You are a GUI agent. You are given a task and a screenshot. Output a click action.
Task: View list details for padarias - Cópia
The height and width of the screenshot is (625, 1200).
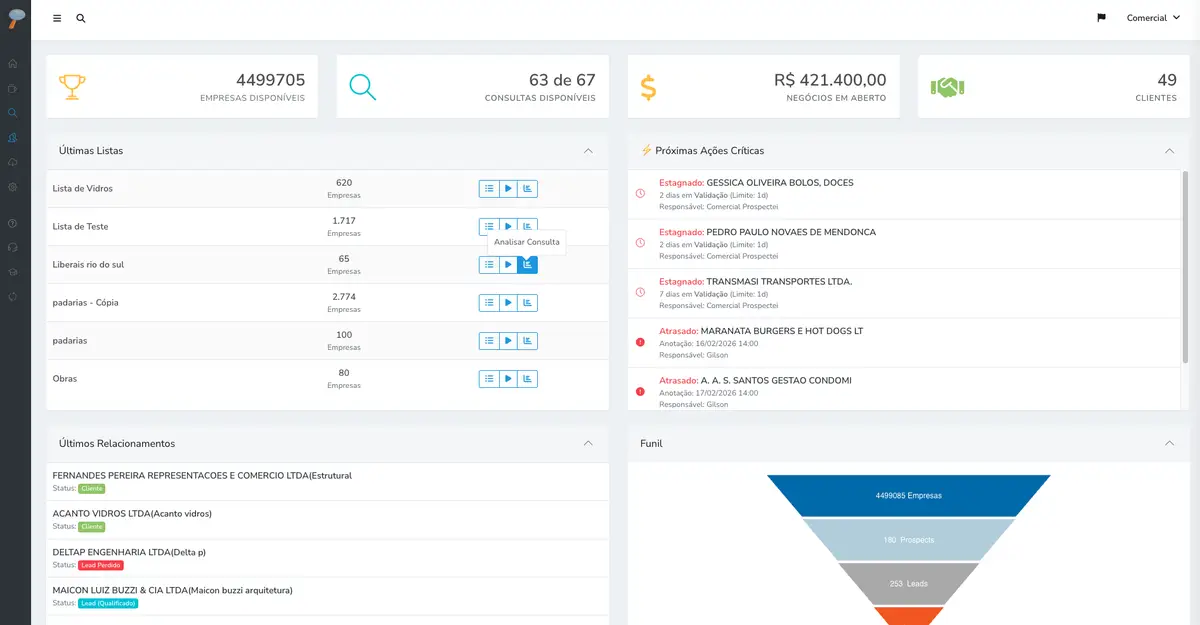(489, 302)
